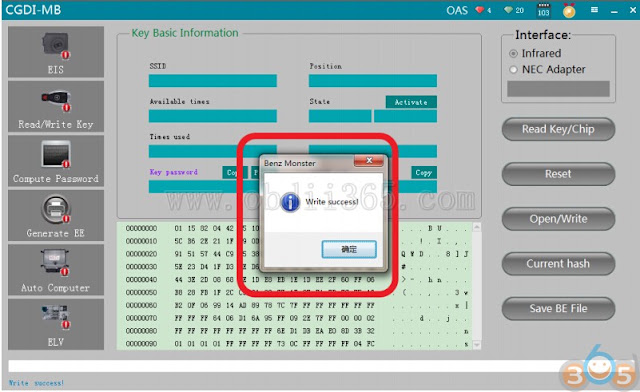Open the Generate EE module
This screenshot has height=392, width=640.
pyautogui.click(x=56, y=215)
